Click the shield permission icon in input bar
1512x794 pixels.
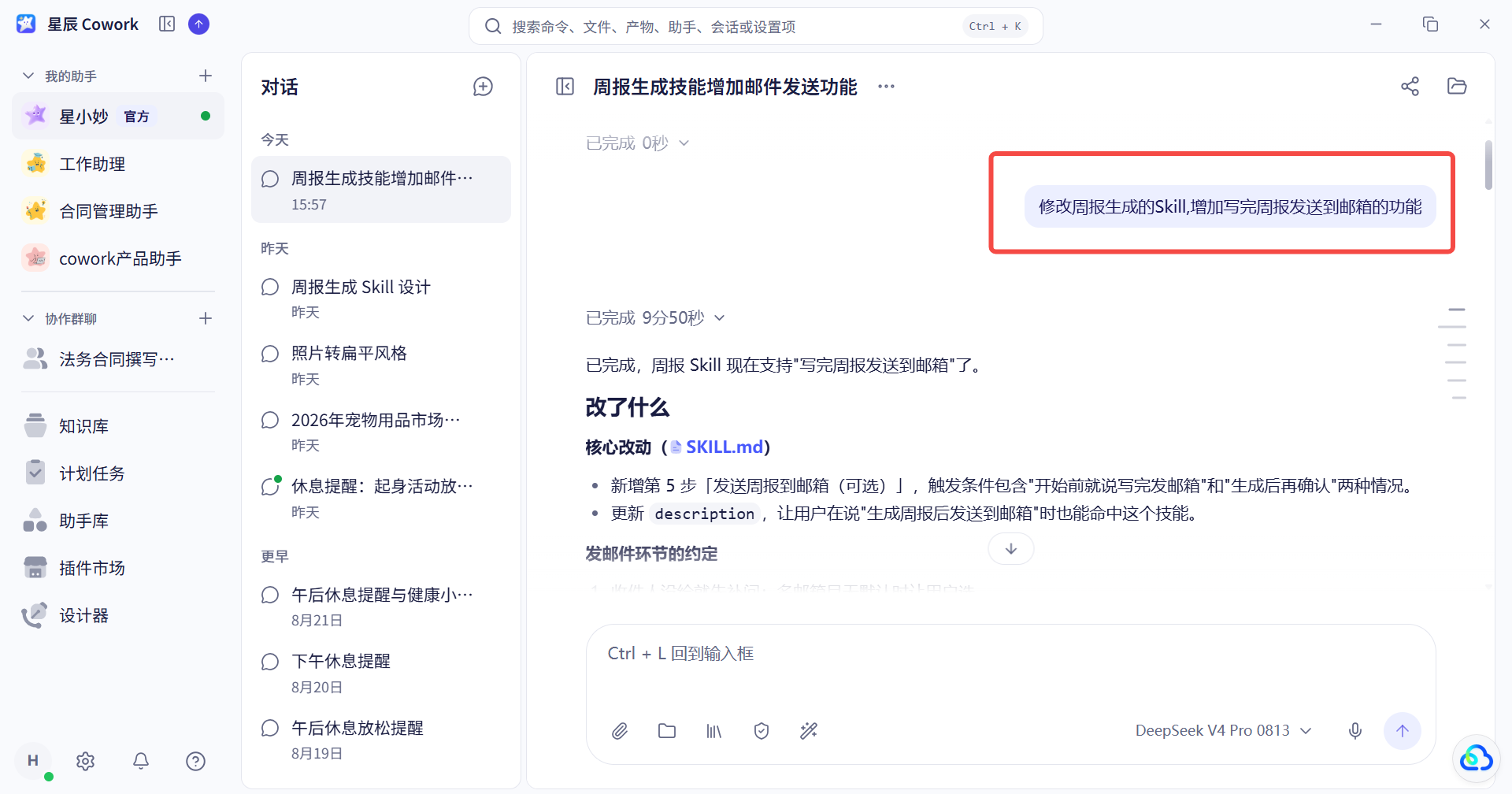tap(762, 731)
